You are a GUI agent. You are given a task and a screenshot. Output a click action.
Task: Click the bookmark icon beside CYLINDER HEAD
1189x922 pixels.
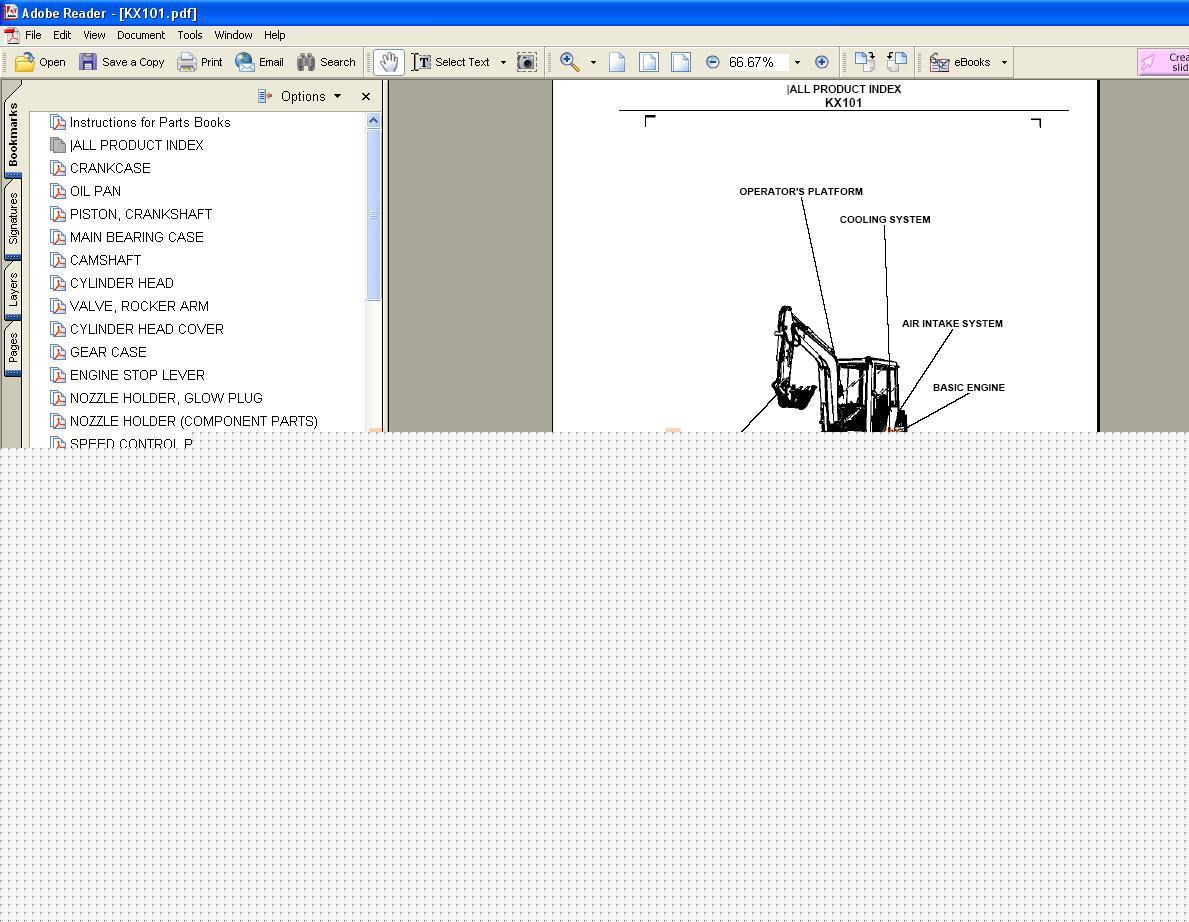pyautogui.click(x=58, y=283)
